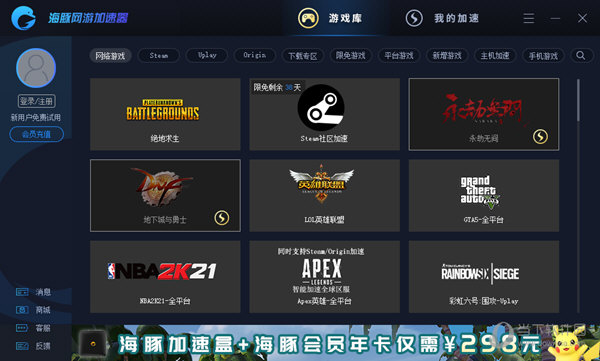
Task: Switch to 游戏库 tab
Action: point(331,18)
